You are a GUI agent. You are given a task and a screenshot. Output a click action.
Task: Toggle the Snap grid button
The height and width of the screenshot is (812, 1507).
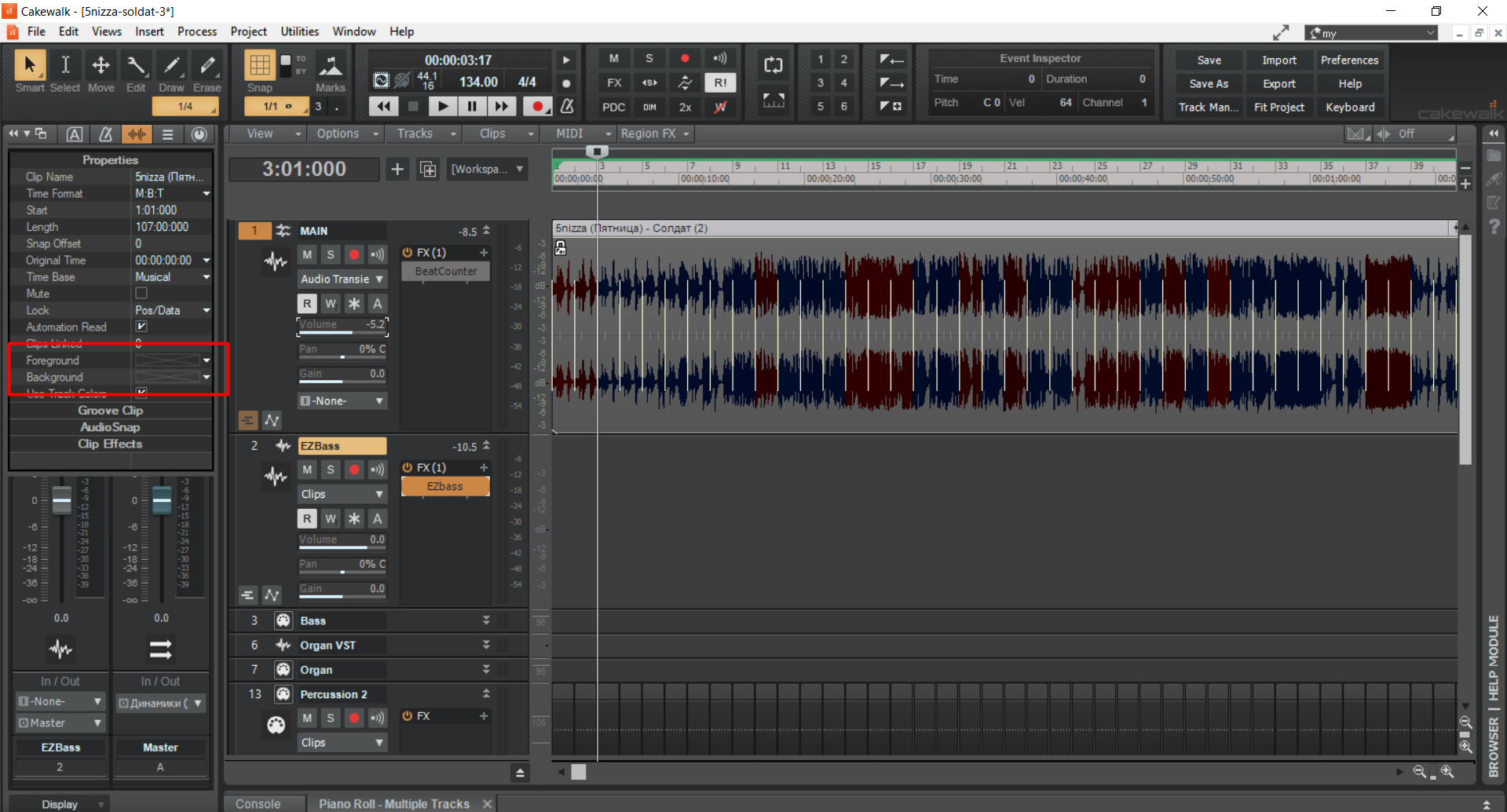259,65
